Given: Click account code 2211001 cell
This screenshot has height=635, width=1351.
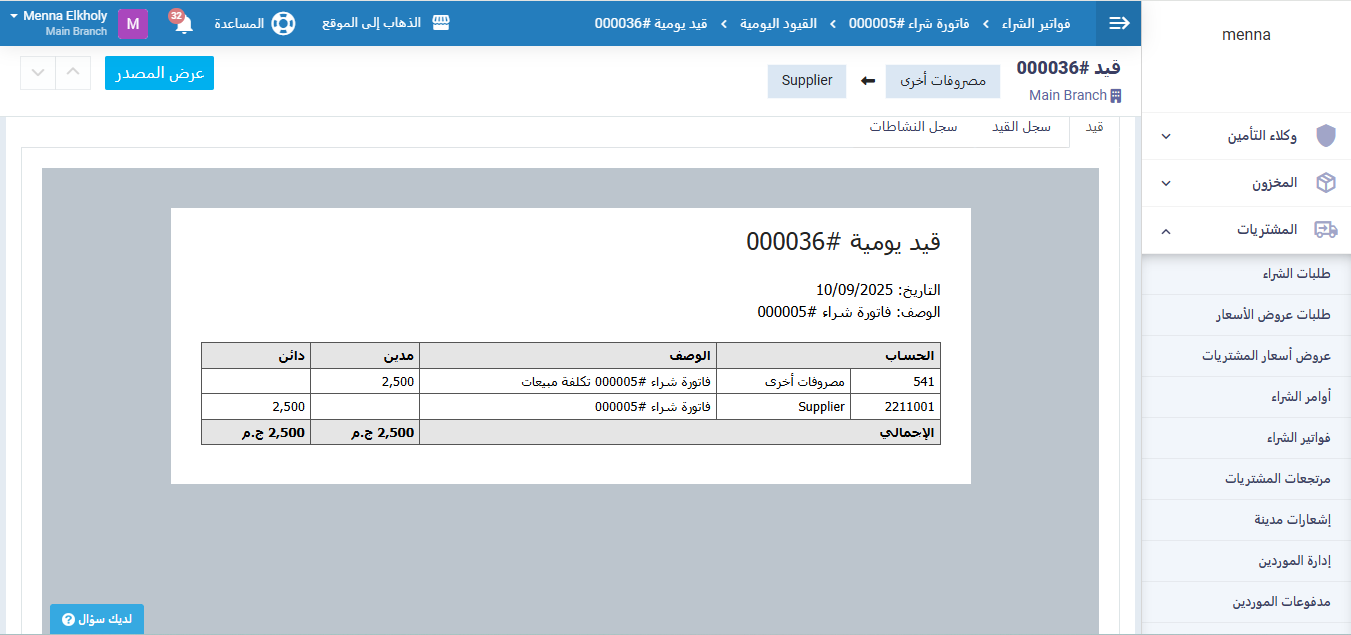Looking at the screenshot, I should click(x=895, y=407).
